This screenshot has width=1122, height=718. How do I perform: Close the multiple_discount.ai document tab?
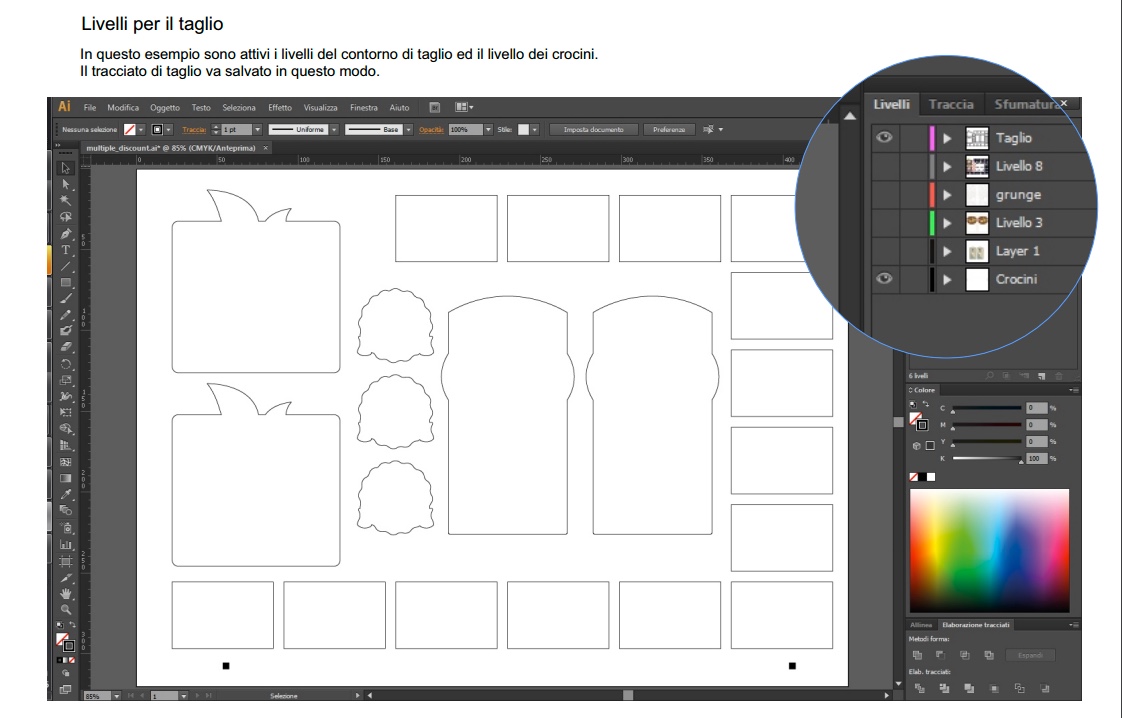point(265,148)
